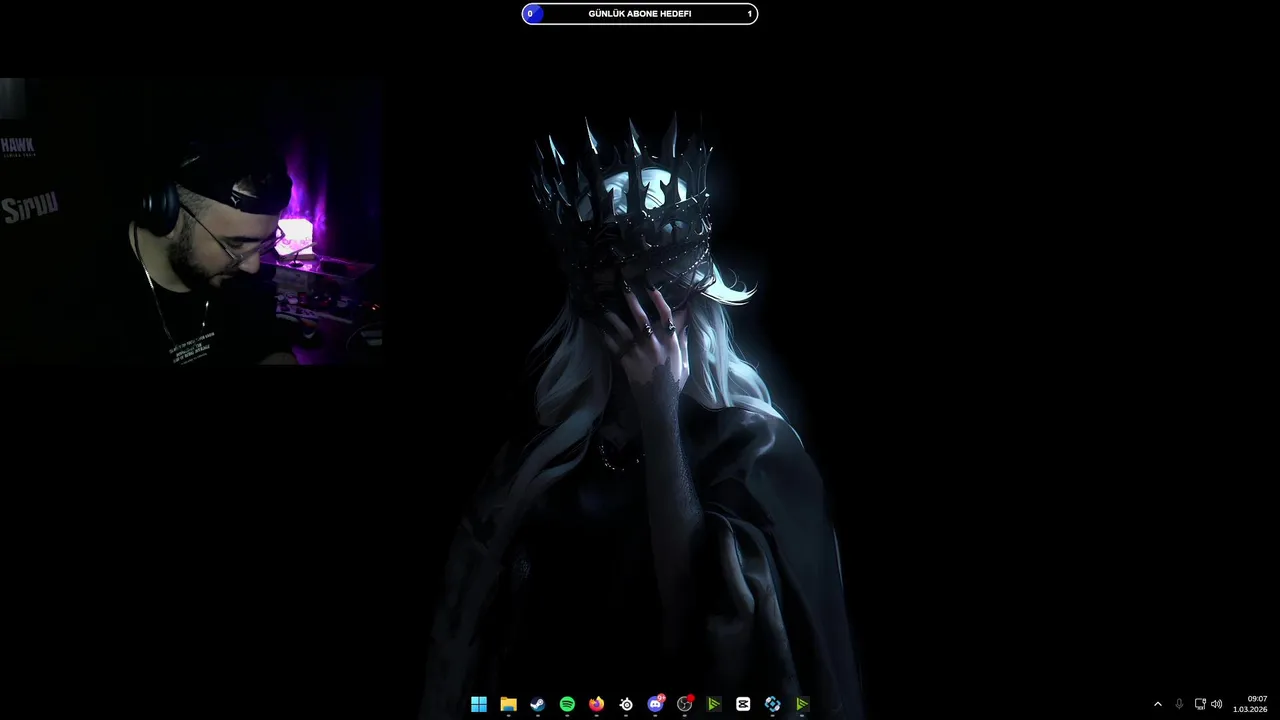Open CapCut from the taskbar

click(x=743, y=704)
